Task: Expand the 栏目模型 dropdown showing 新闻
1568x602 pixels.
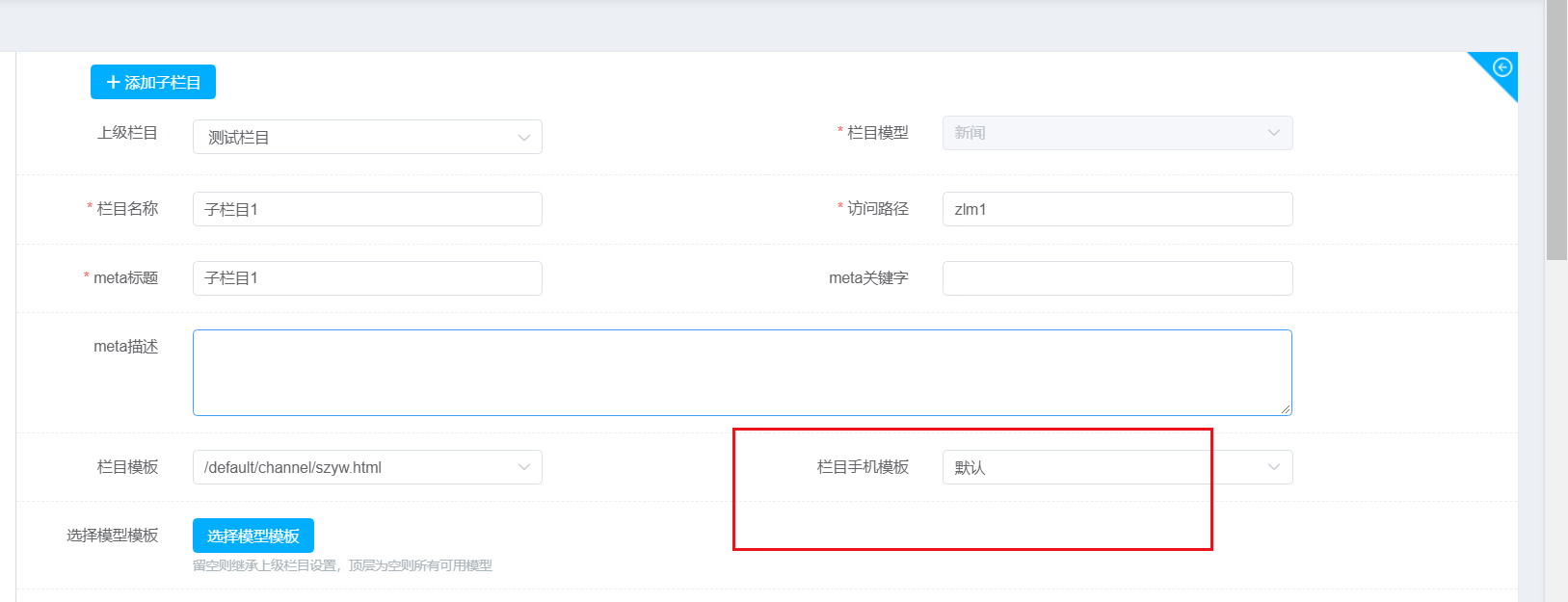Action: [x=1117, y=133]
